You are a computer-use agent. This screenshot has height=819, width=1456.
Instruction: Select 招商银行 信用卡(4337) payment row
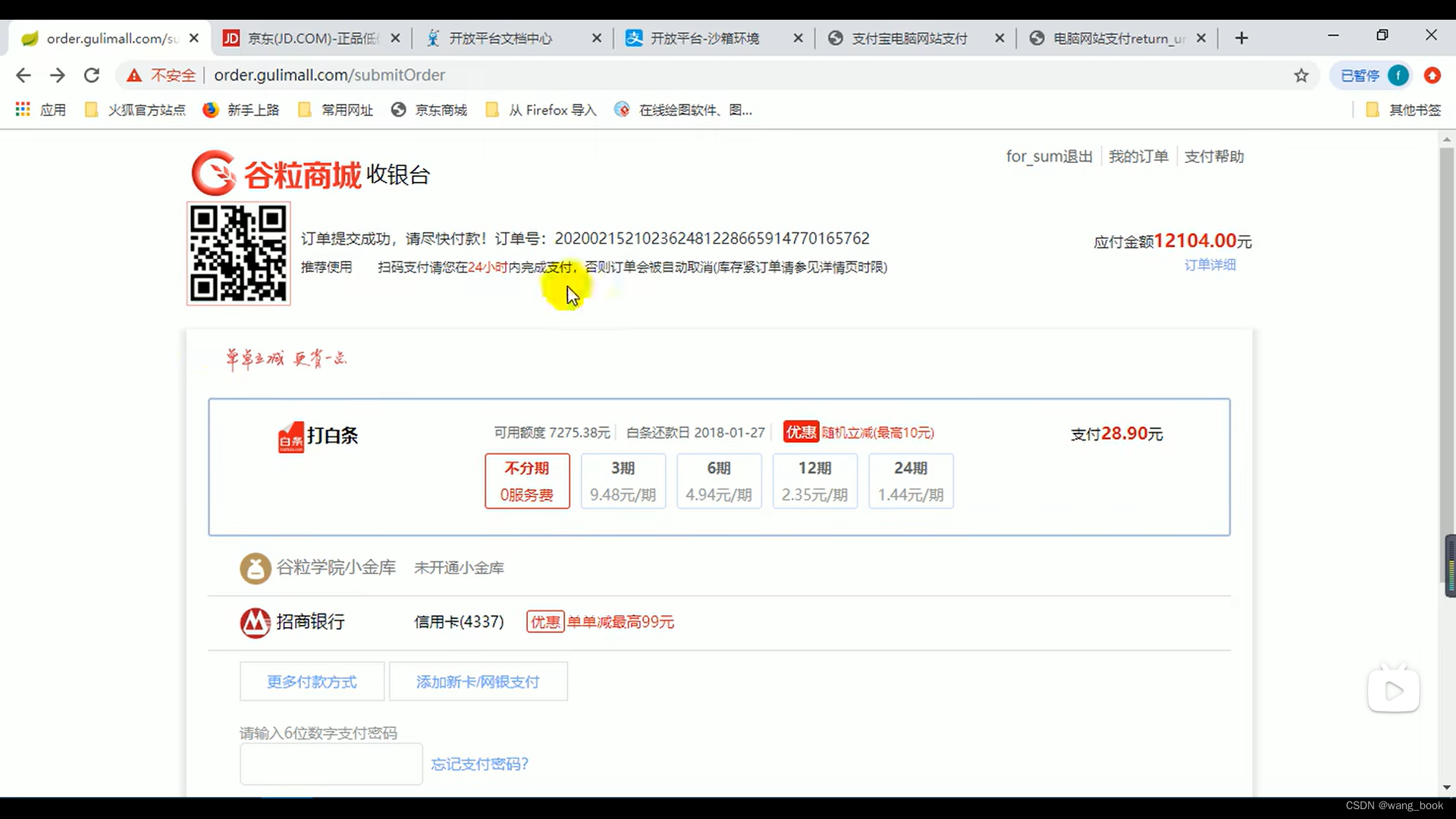(x=719, y=623)
